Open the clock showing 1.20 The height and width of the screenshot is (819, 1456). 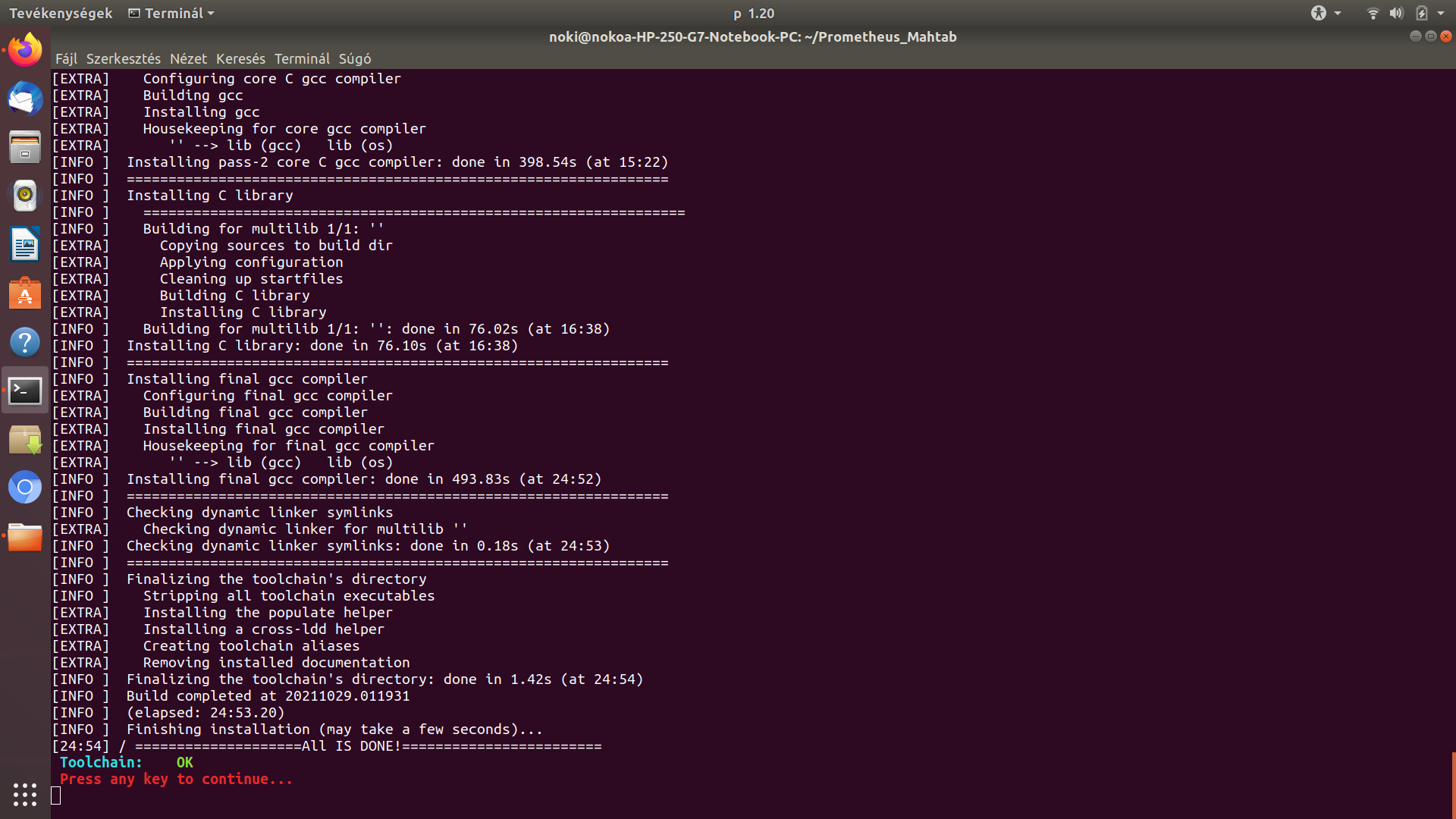pyautogui.click(x=754, y=13)
